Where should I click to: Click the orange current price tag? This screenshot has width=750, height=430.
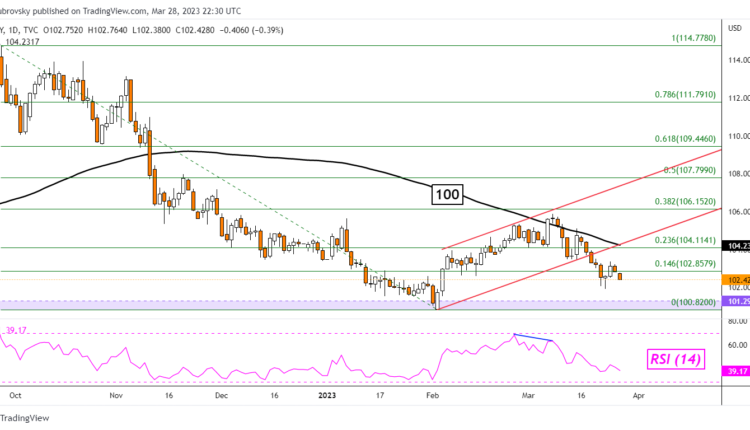coord(737,280)
